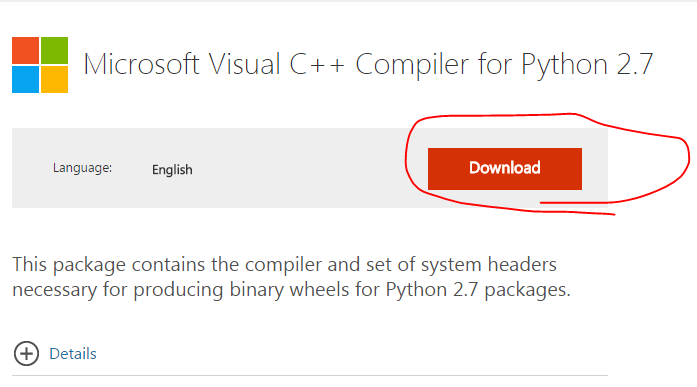Click the circled plus symbol beside Details
Viewport: 697px width, 387px height.
tap(26, 354)
